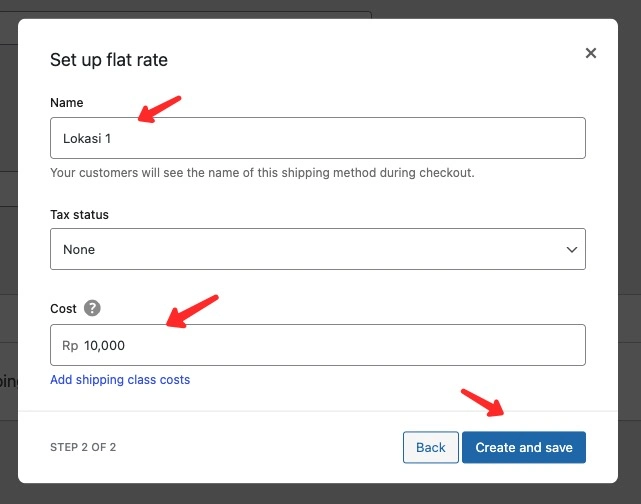Close the Set up flat rate dialog
The width and height of the screenshot is (641, 504).
[x=591, y=53]
